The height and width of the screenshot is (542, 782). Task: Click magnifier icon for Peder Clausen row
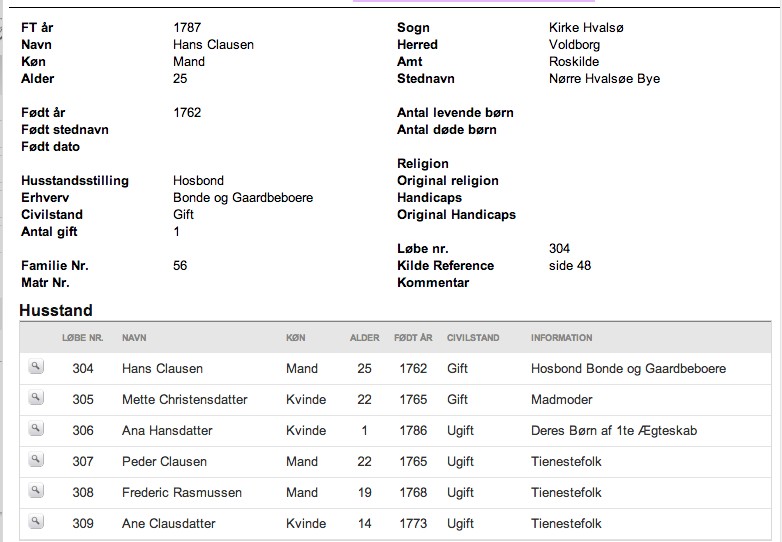[36, 460]
